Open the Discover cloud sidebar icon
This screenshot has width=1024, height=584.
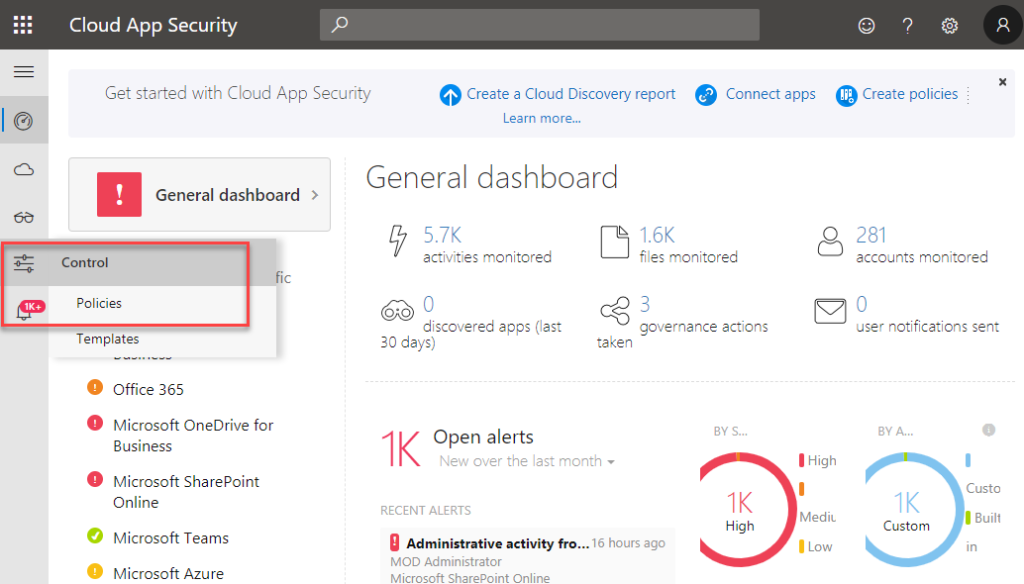[24, 170]
